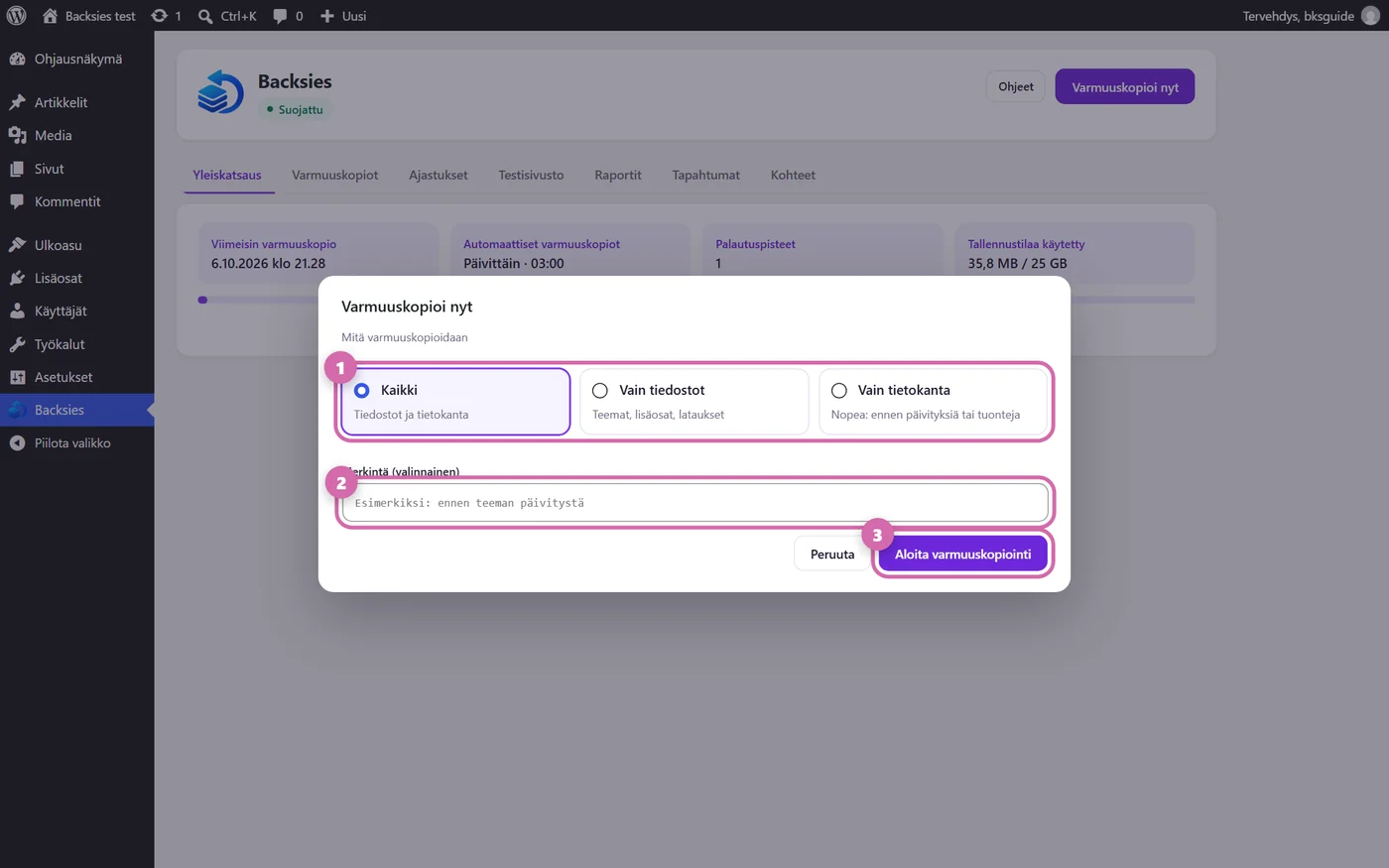This screenshot has height=868, width=1389.
Task: Switch to the Varmuuskopiot tab
Action: point(334,175)
